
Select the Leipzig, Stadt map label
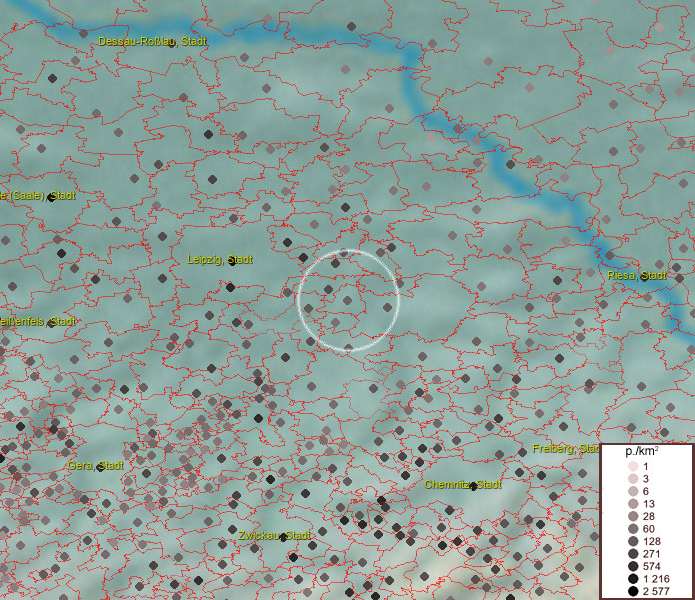[219, 260]
